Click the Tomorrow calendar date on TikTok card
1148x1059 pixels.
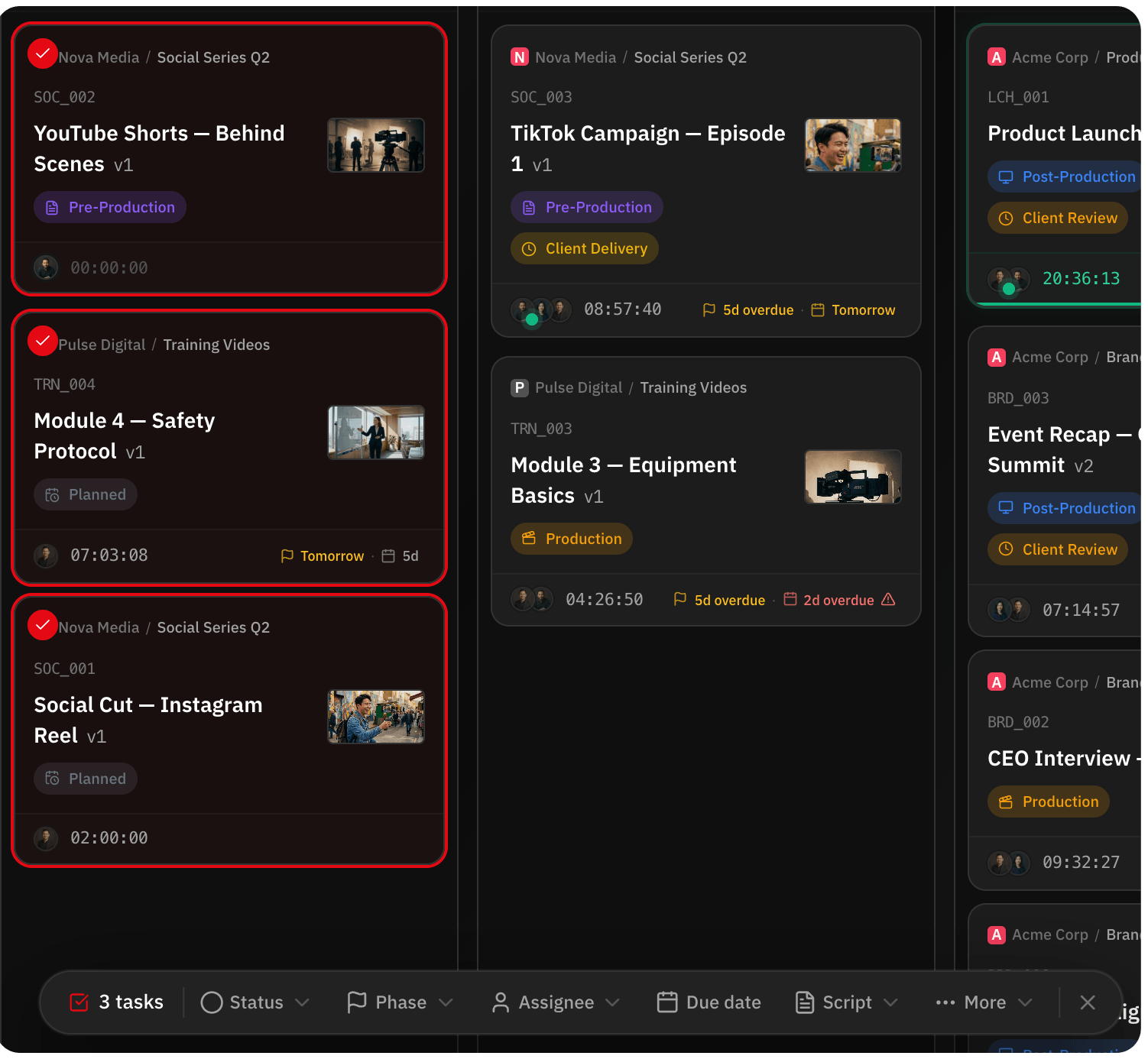(853, 309)
